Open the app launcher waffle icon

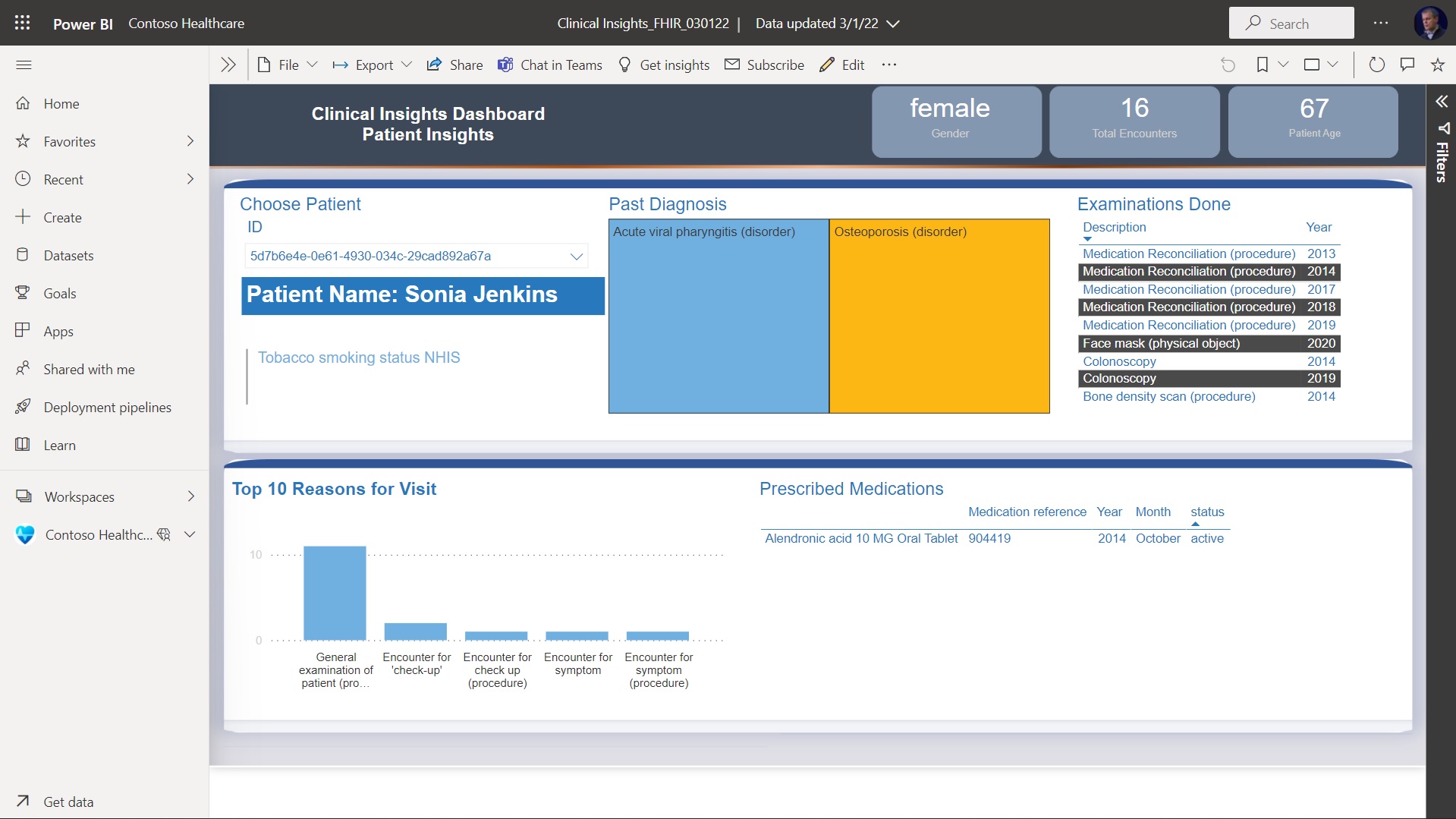point(22,23)
